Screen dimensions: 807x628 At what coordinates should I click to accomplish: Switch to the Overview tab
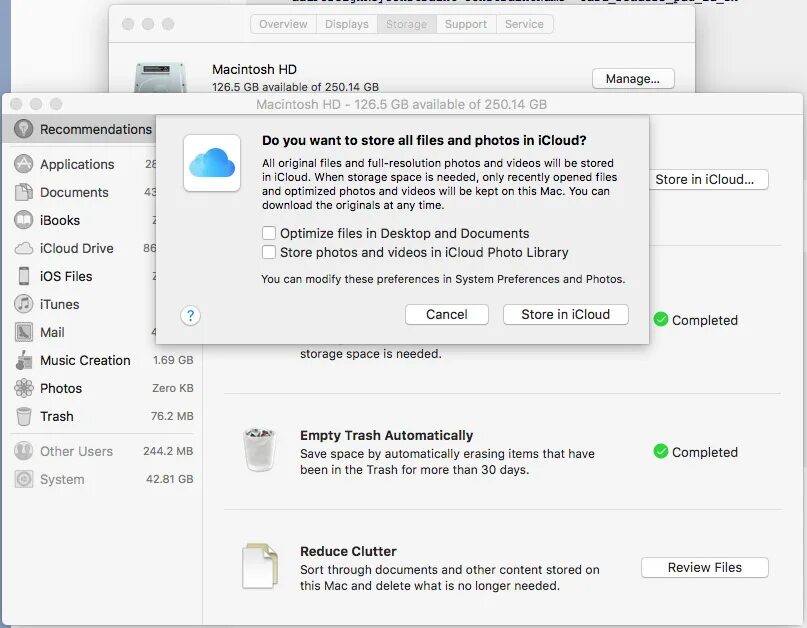283,24
